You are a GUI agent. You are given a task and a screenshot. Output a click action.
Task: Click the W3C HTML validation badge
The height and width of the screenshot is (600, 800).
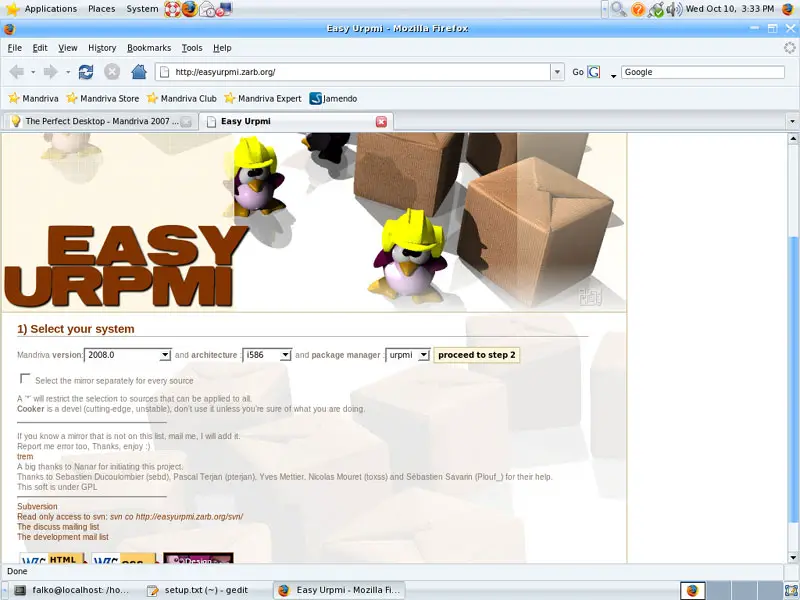[x=52, y=558]
